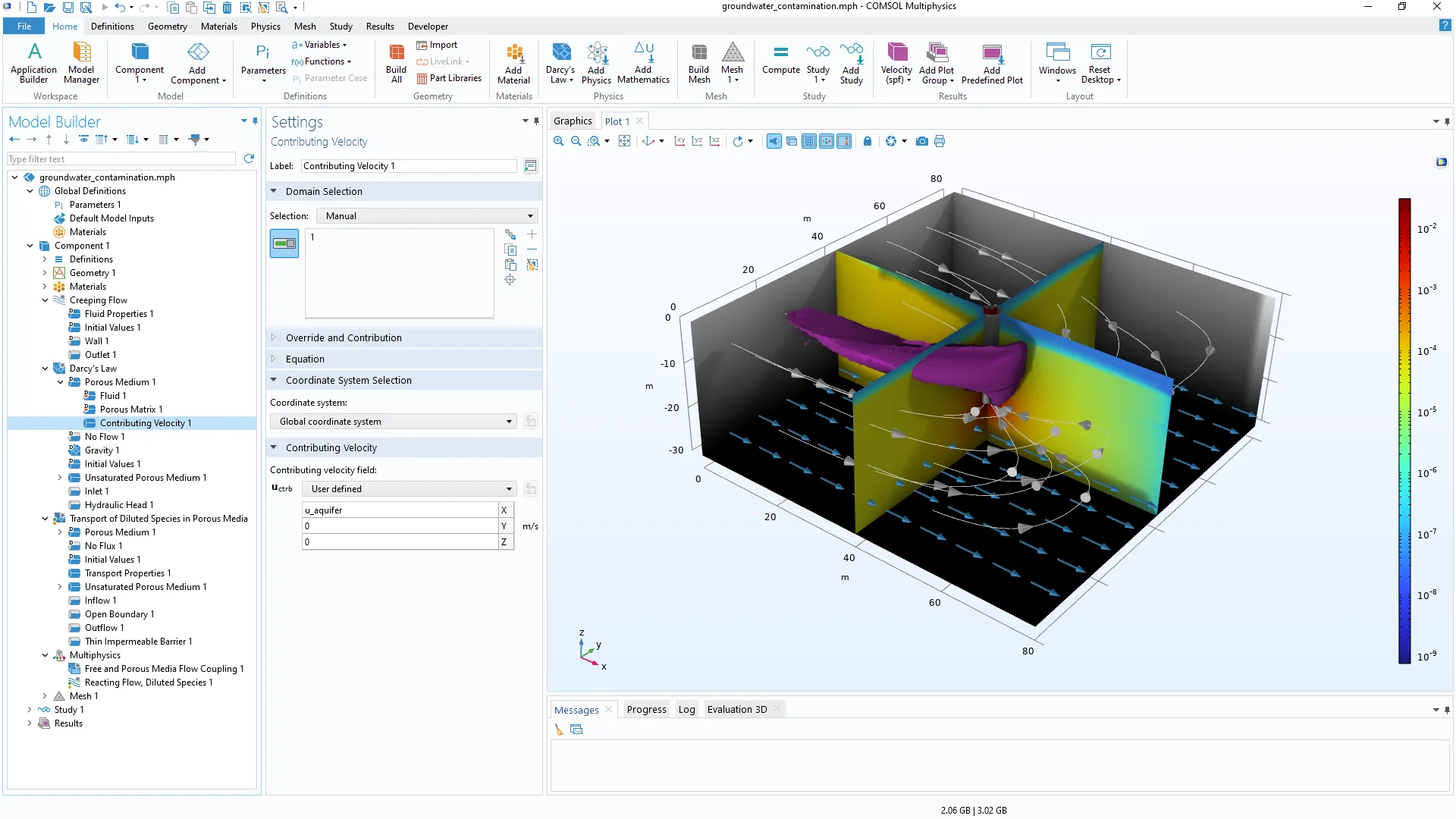Click Add Material in ribbon
Screen dimensions: 1456x819
pyautogui.click(x=513, y=62)
